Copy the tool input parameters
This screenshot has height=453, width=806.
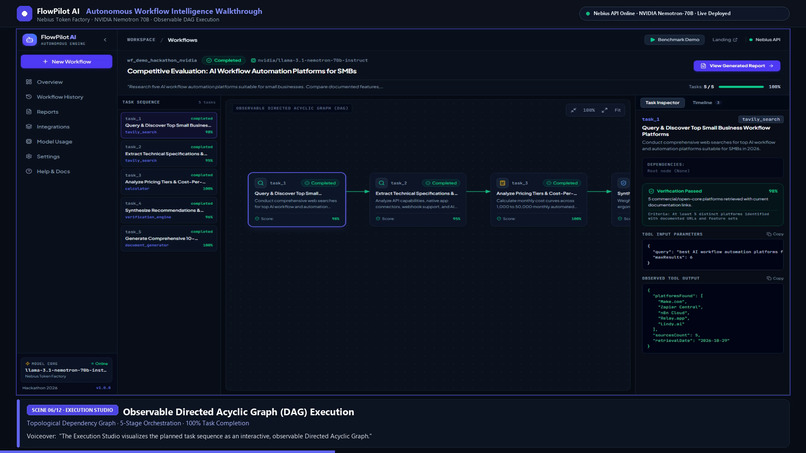click(x=775, y=234)
